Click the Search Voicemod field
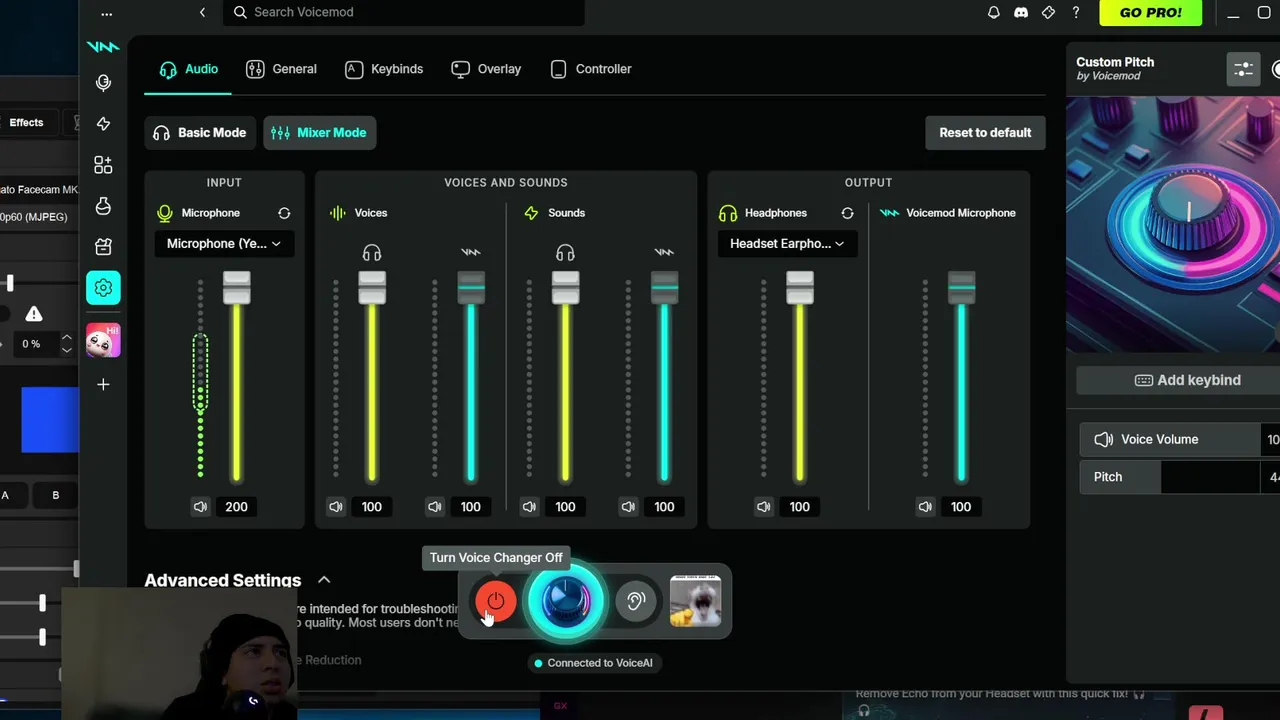Screen dimensions: 1280x720 click(404, 12)
